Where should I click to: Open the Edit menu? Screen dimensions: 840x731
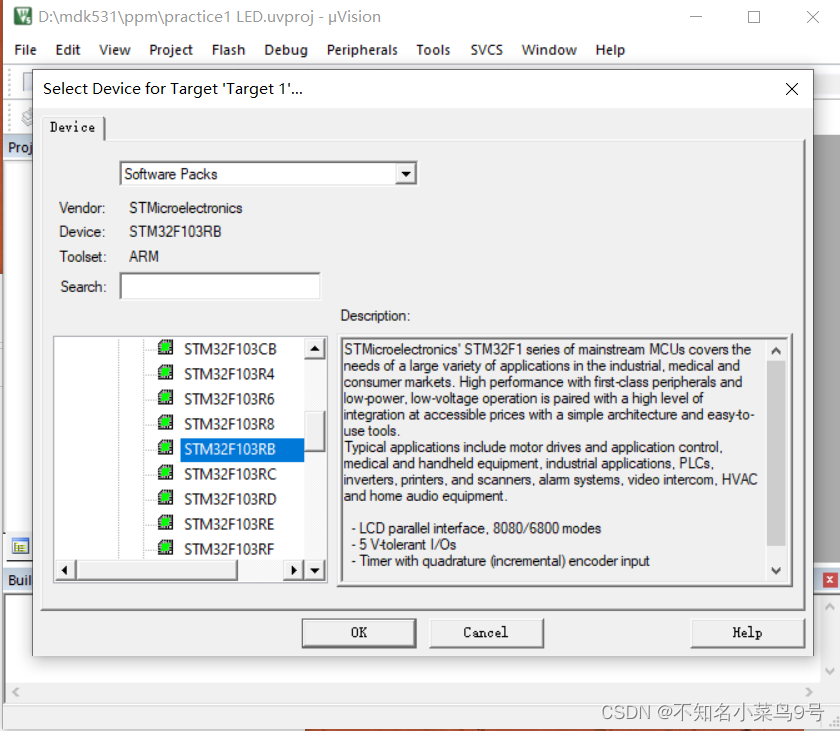click(x=68, y=50)
